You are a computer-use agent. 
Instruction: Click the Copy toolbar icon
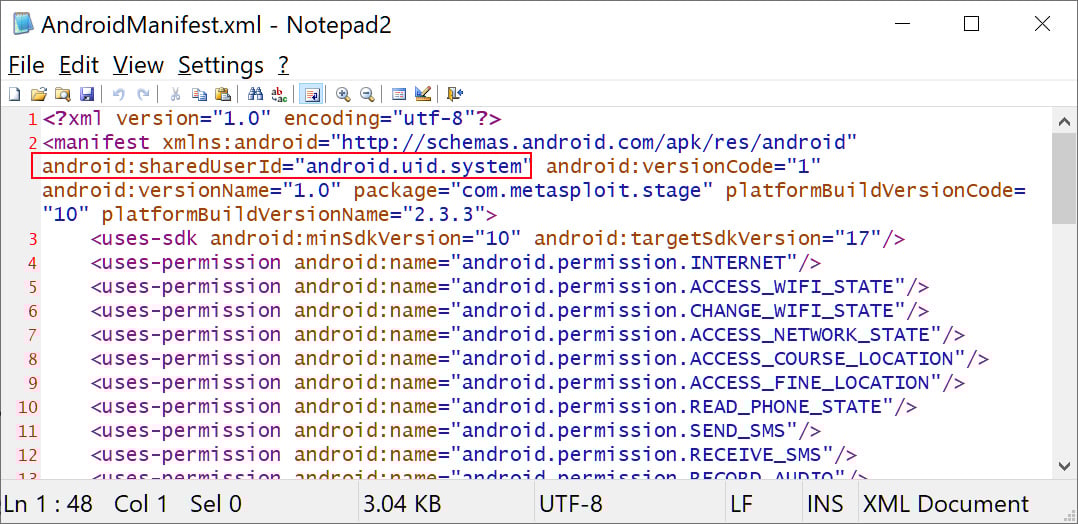pos(199,94)
